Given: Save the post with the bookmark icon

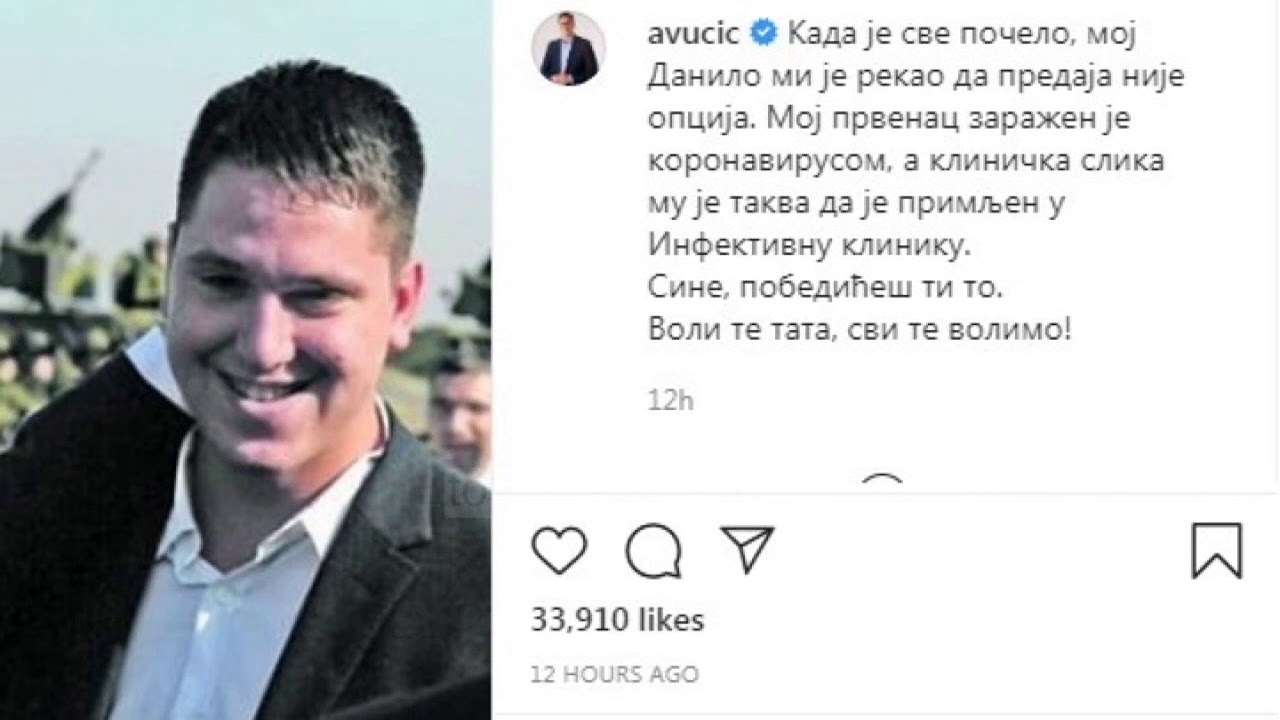Looking at the screenshot, I should pyautogui.click(x=1217, y=550).
